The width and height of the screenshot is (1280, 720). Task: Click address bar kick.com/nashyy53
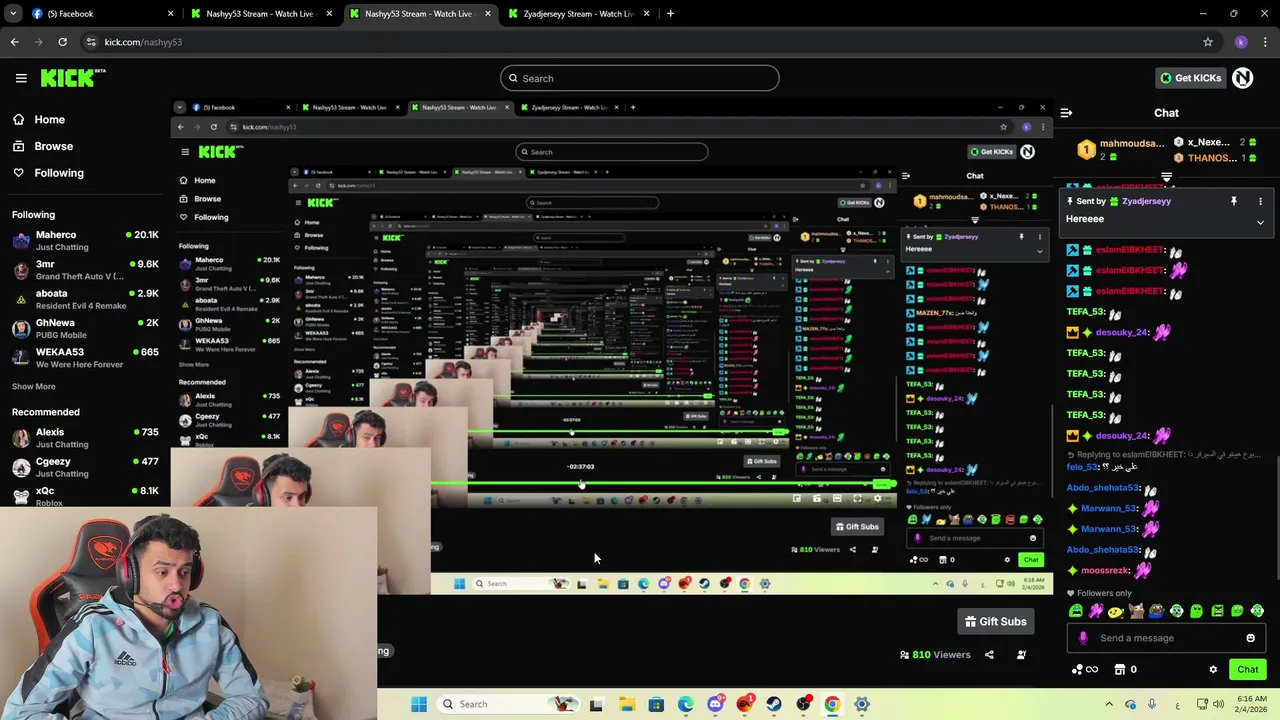click(143, 42)
